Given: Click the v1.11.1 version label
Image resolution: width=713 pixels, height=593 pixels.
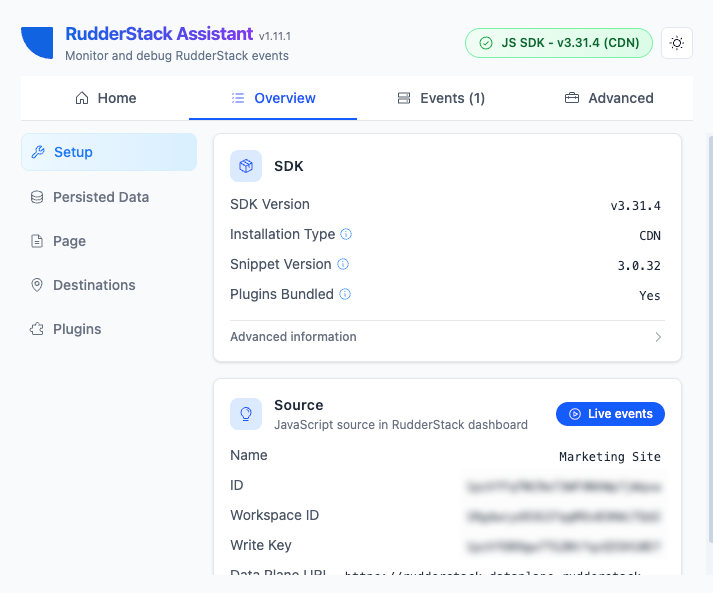Looking at the screenshot, I should pos(275,36).
